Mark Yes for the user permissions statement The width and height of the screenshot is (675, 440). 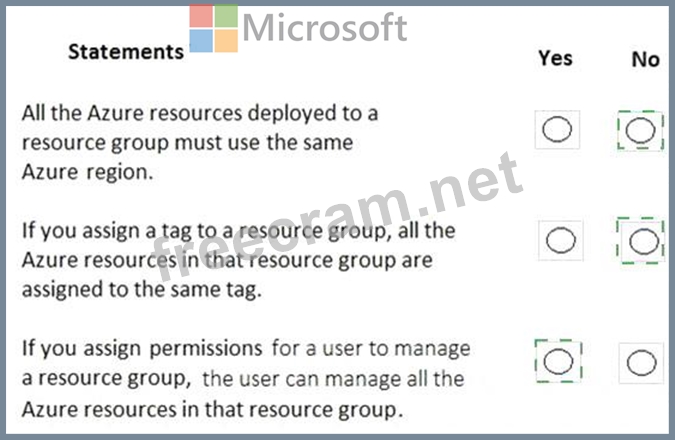point(558,361)
